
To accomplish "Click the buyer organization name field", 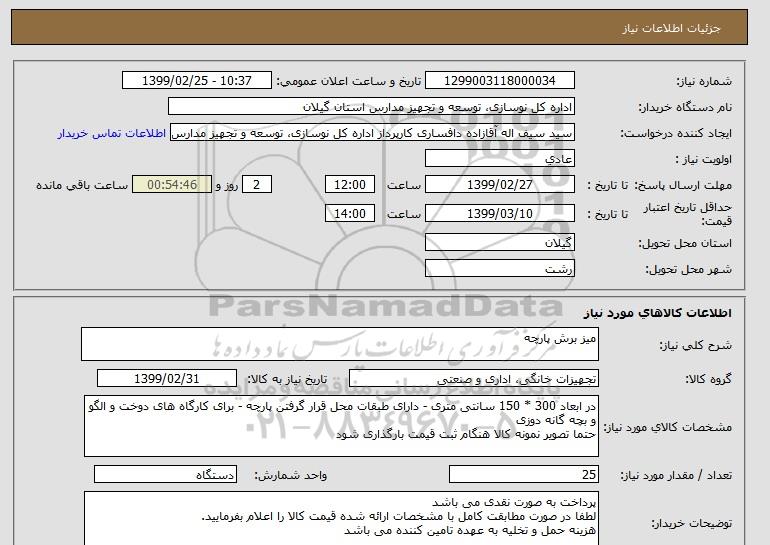I will click(371, 107).
